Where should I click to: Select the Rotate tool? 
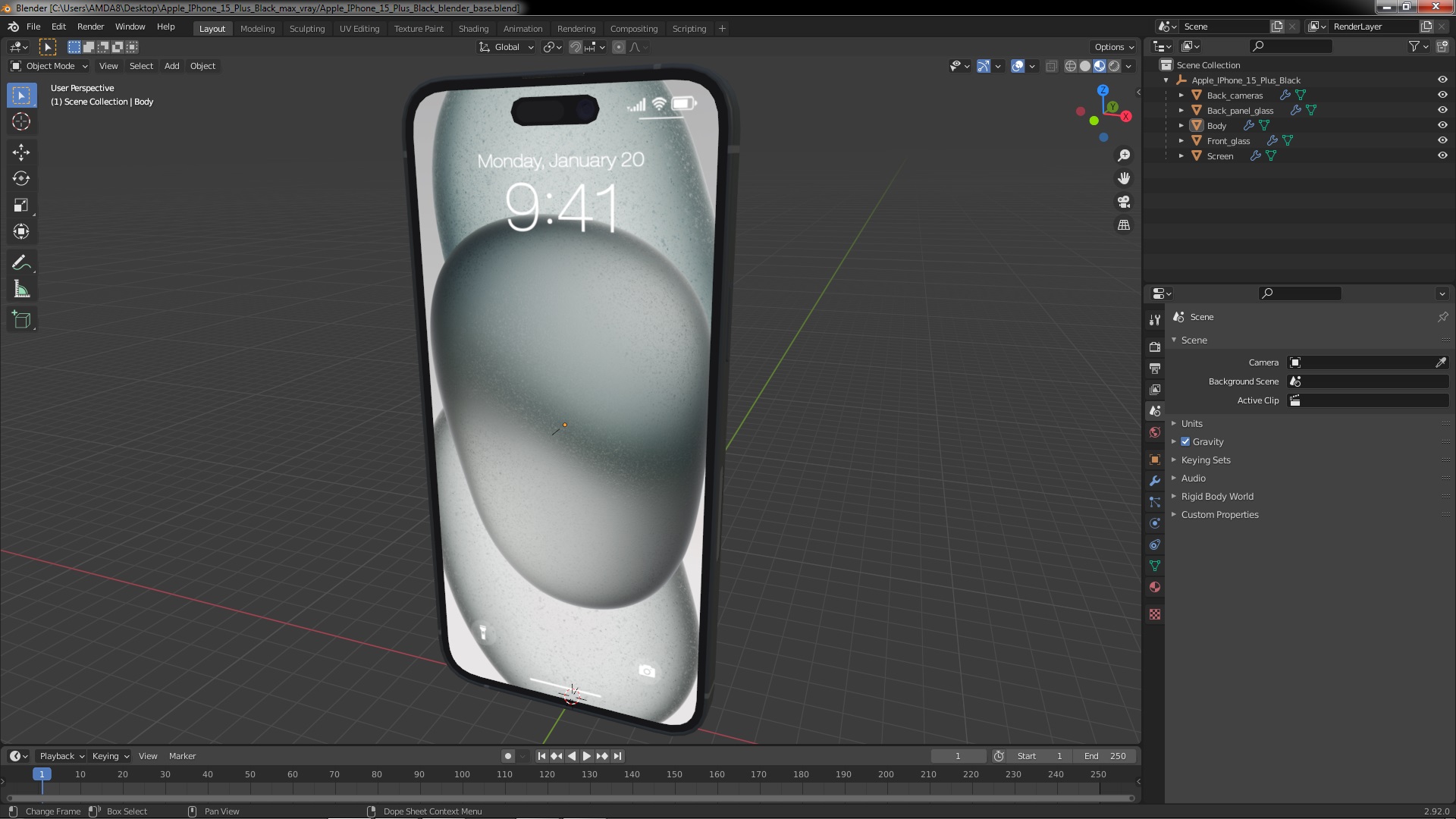click(21, 179)
